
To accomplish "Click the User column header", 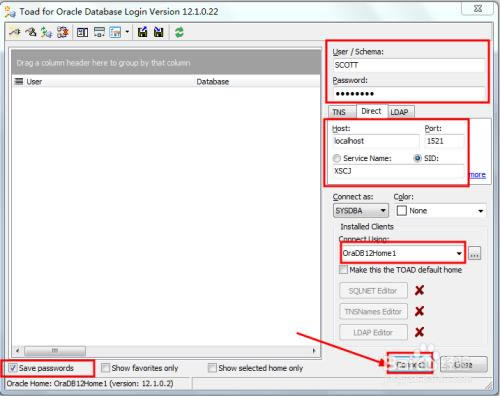I will [103, 81].
